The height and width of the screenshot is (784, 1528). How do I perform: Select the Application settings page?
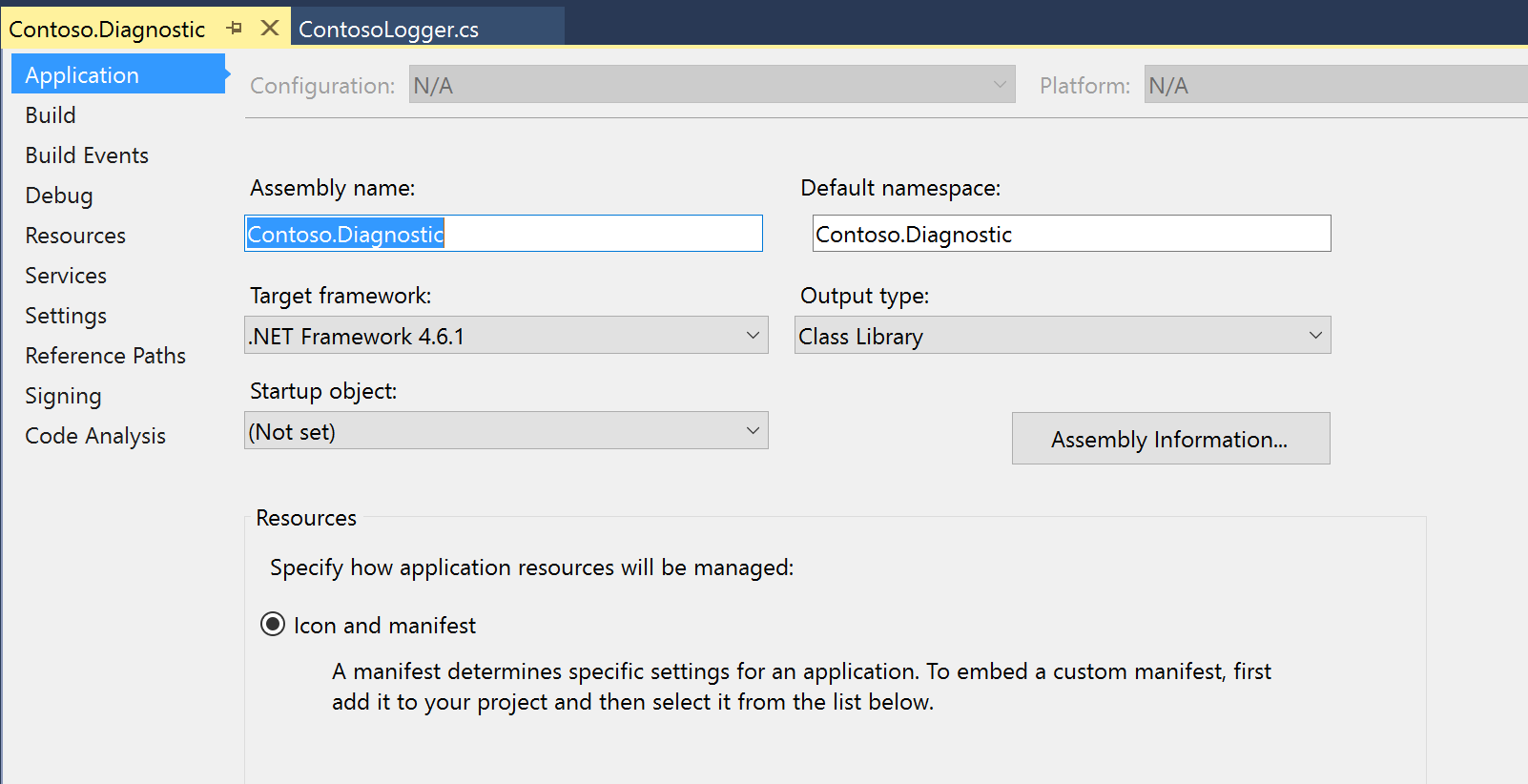82,75
